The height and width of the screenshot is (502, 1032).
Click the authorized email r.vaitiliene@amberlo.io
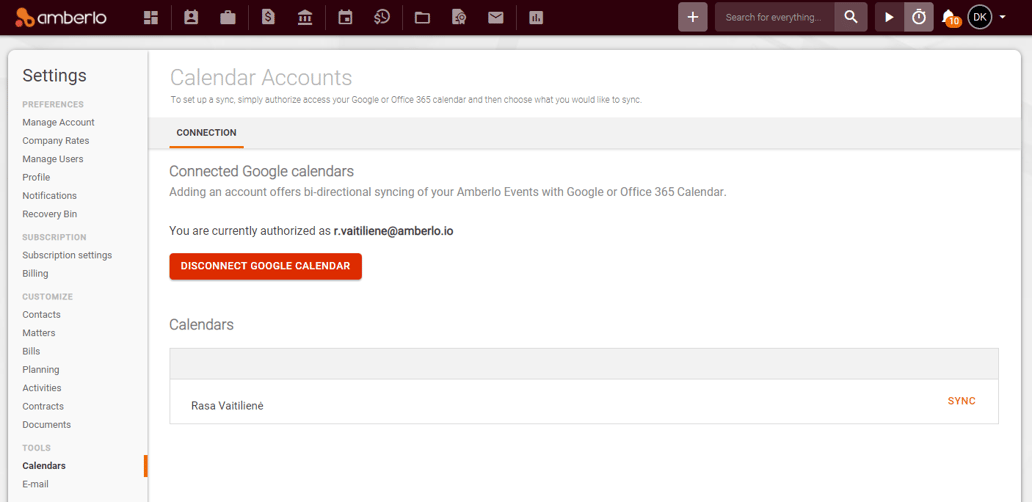(394, 231)
